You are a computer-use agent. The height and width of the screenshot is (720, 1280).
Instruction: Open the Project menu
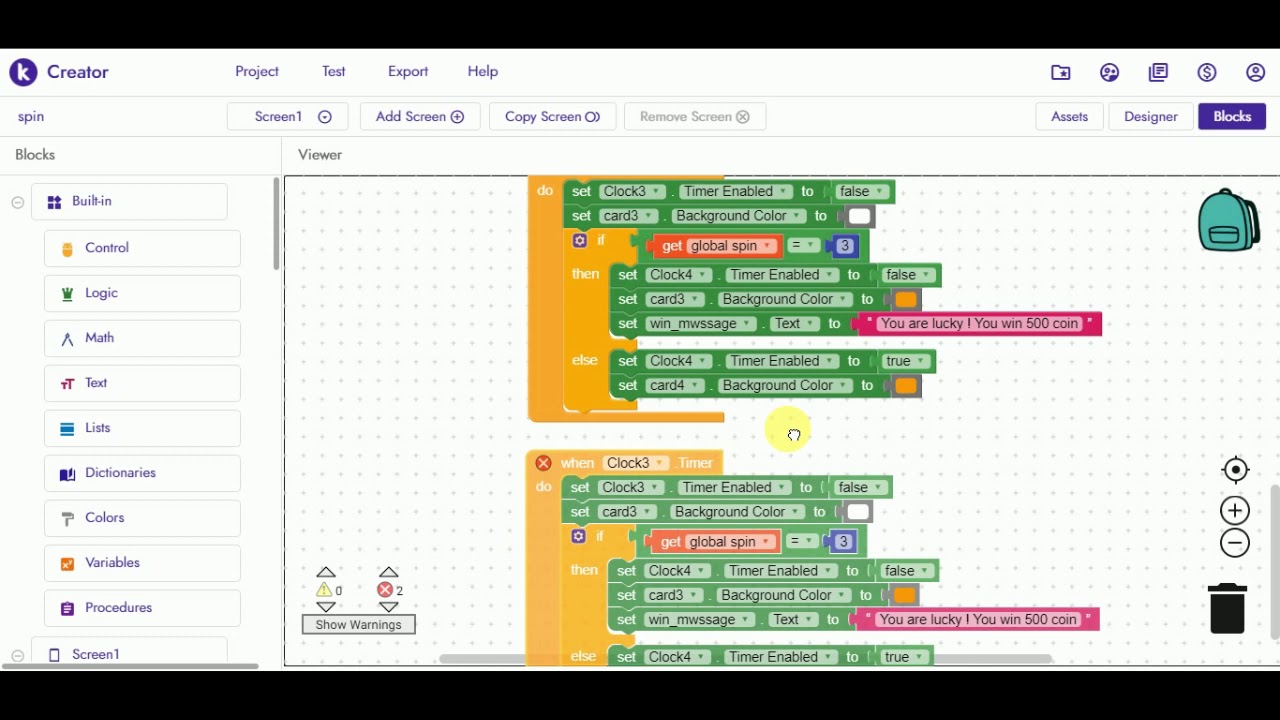[x=257, y=72]
